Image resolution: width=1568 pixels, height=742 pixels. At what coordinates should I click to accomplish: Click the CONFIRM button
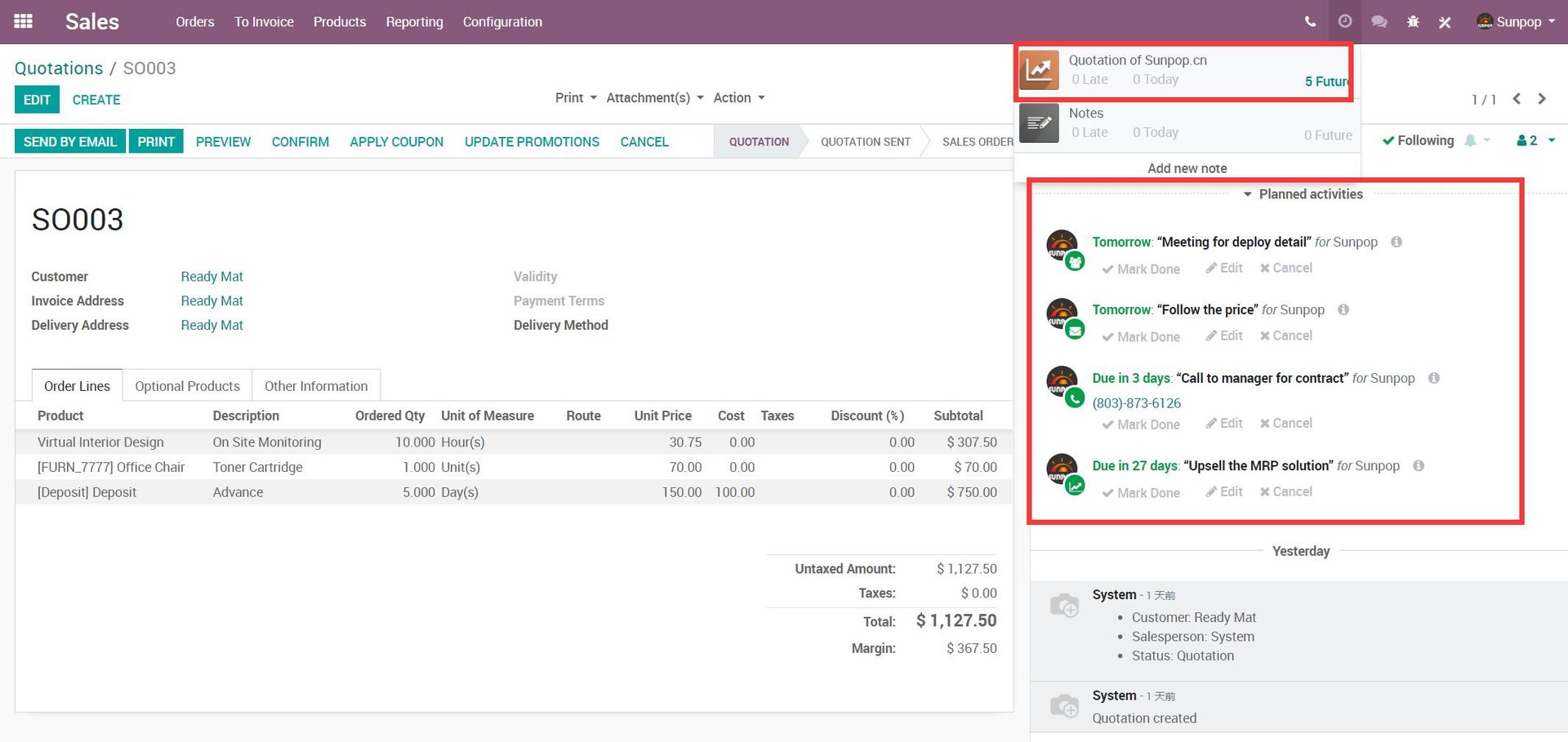coord(301,142)
